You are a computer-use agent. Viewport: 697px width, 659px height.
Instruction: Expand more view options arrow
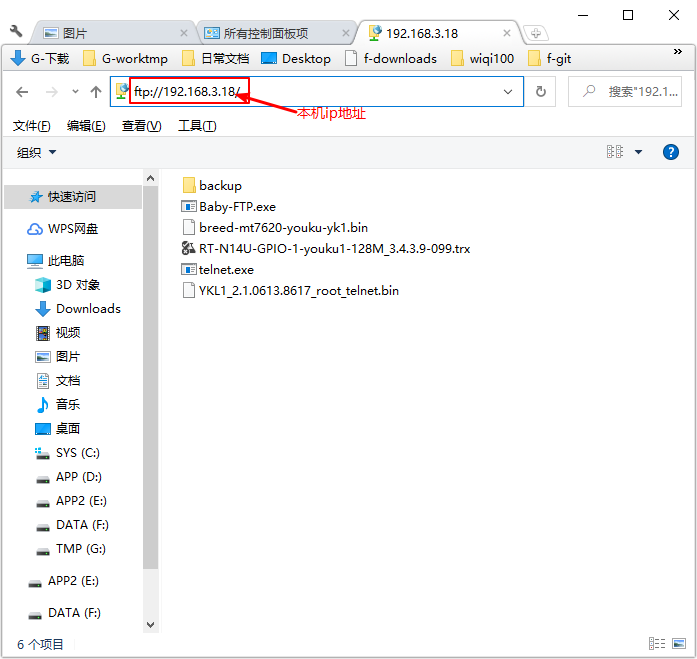pyautogui.click(x=638, y=152)
